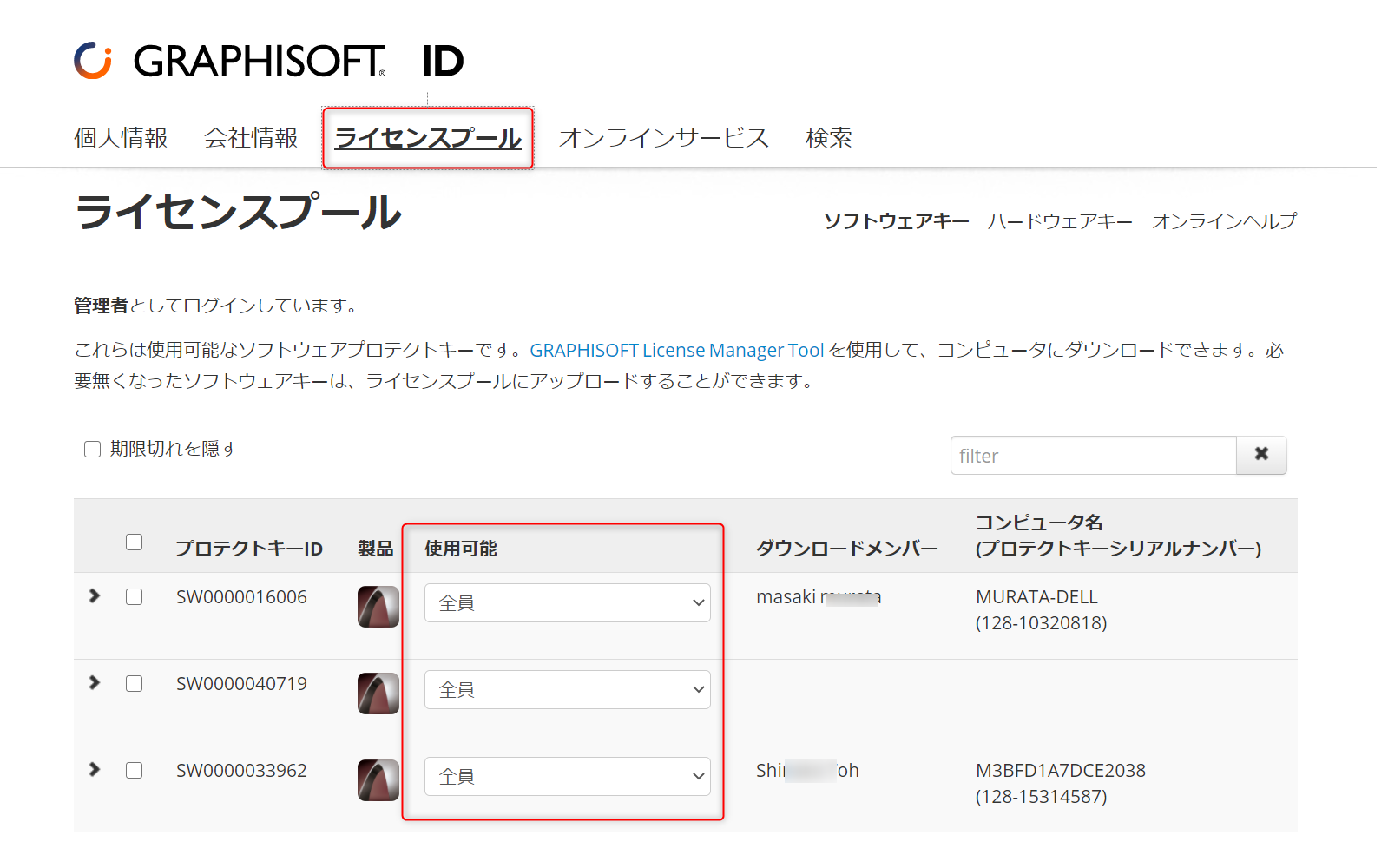This screenshot has height=868, width=1388.
Task: Open the オンラインサービス tab
Action: click(x=664, y=138)
